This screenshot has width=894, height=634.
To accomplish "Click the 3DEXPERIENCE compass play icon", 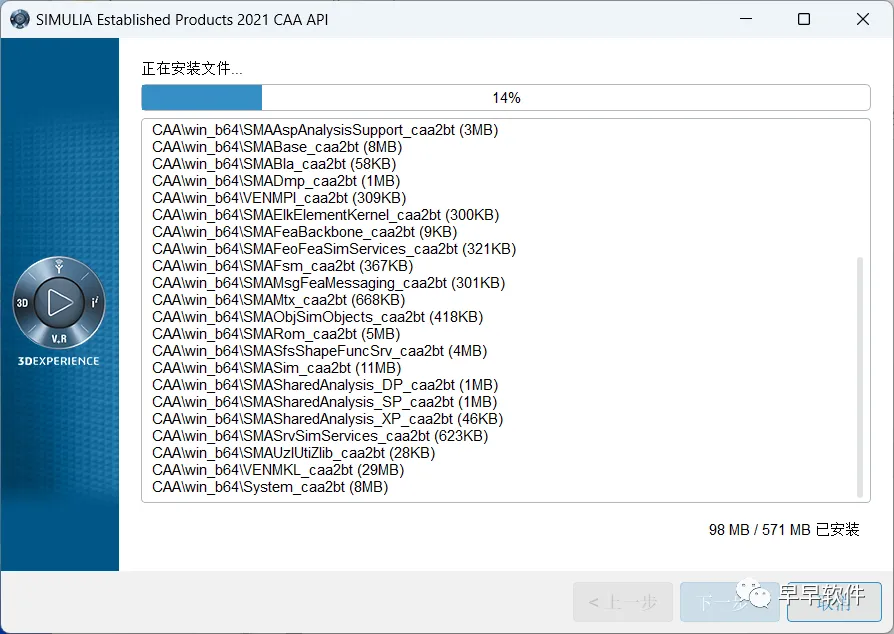I will pos(59,302).
